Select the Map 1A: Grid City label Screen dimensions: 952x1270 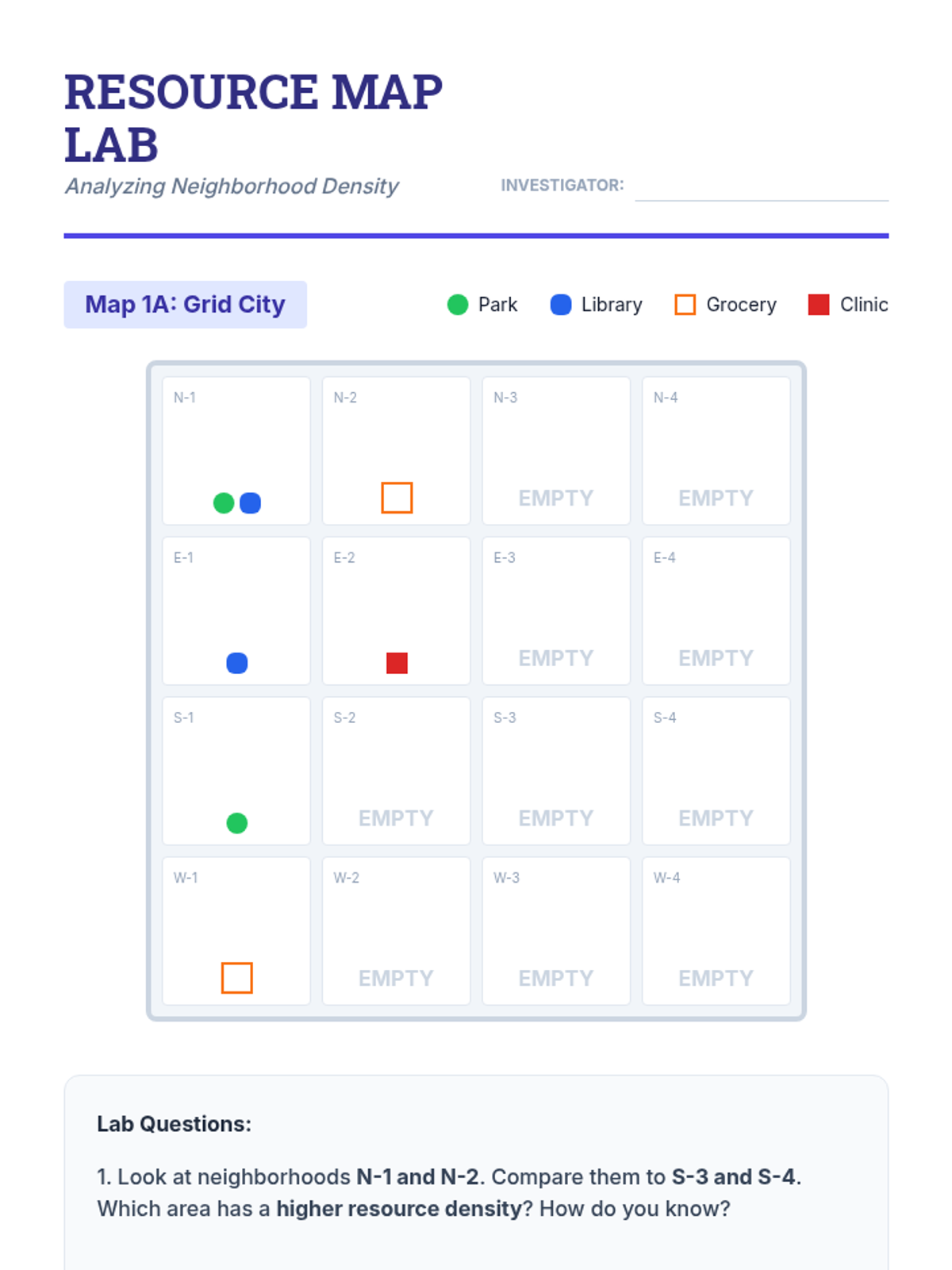point(185,305)
